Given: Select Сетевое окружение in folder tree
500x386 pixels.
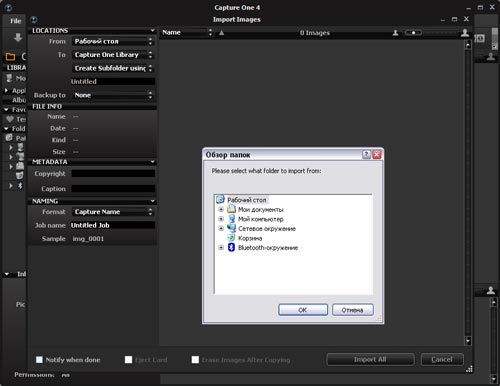Looking at the screenshot, I should (267, 229).
